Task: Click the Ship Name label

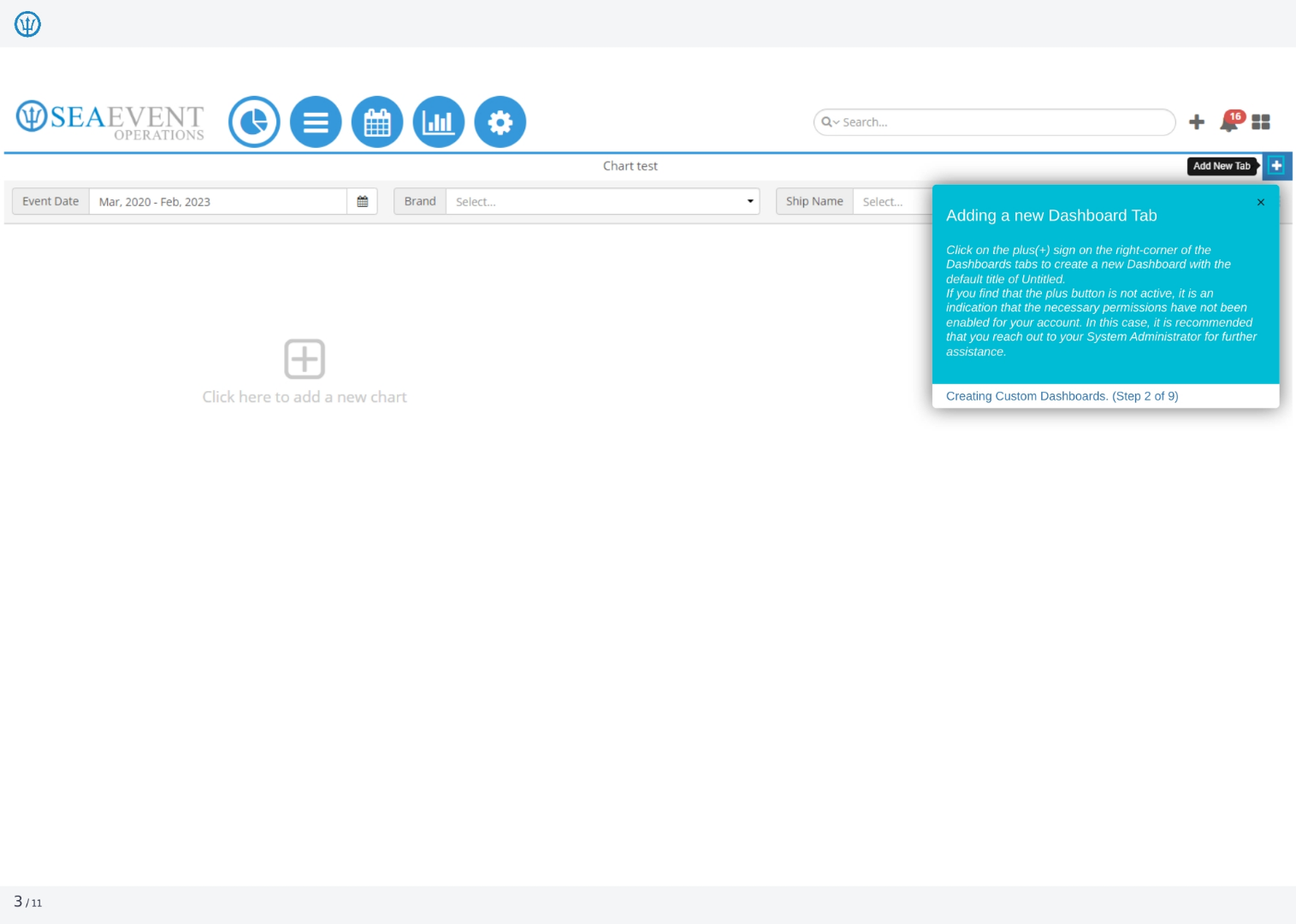Action: (x=814, y=202)
